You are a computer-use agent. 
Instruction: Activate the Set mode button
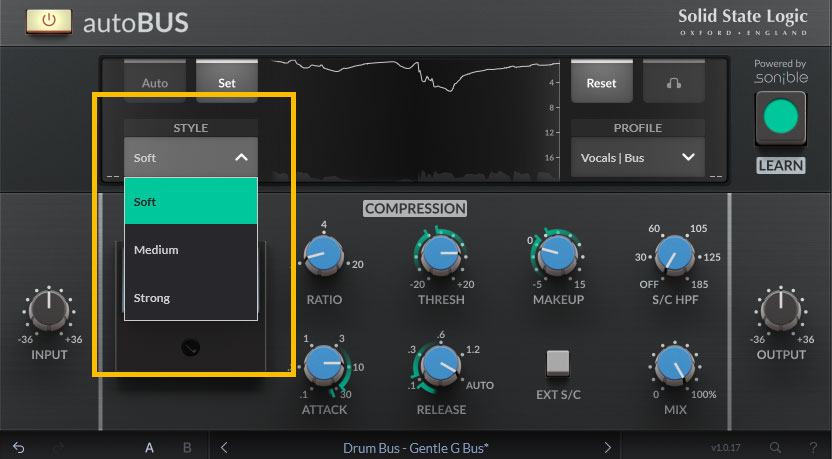(x=227, y=83)
